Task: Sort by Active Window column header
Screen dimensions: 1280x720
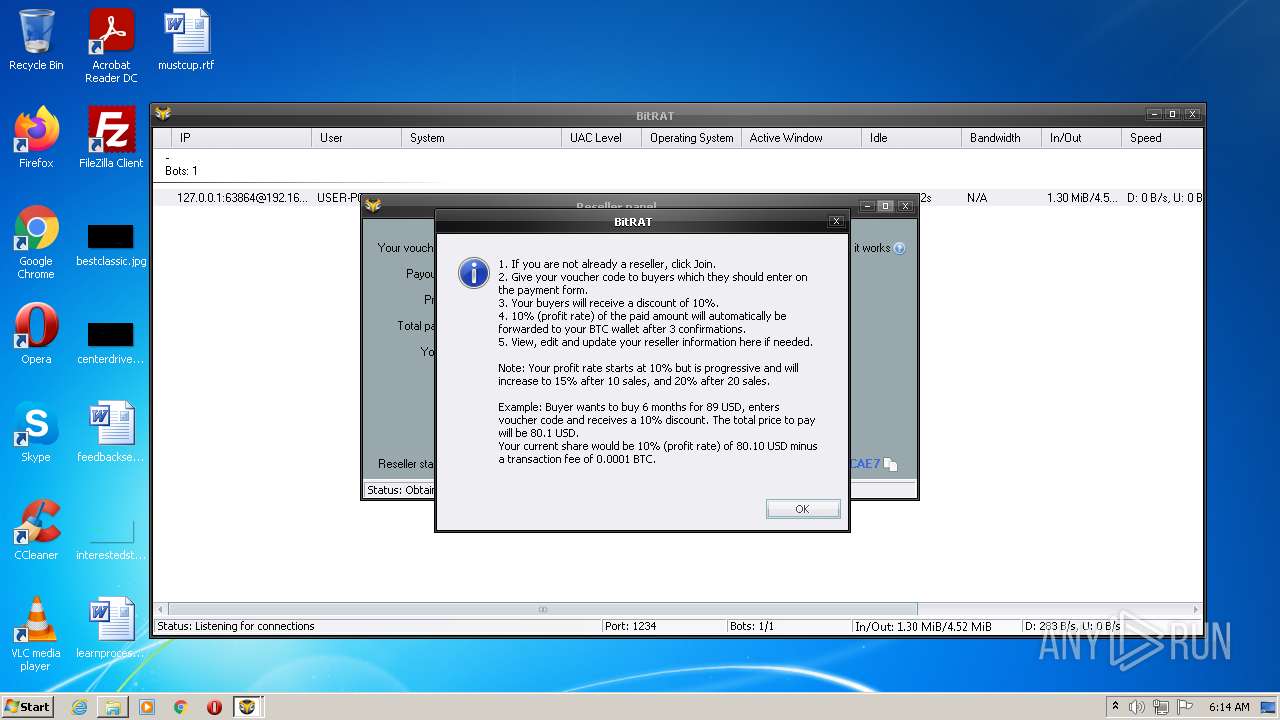Action: pos(801,138)
